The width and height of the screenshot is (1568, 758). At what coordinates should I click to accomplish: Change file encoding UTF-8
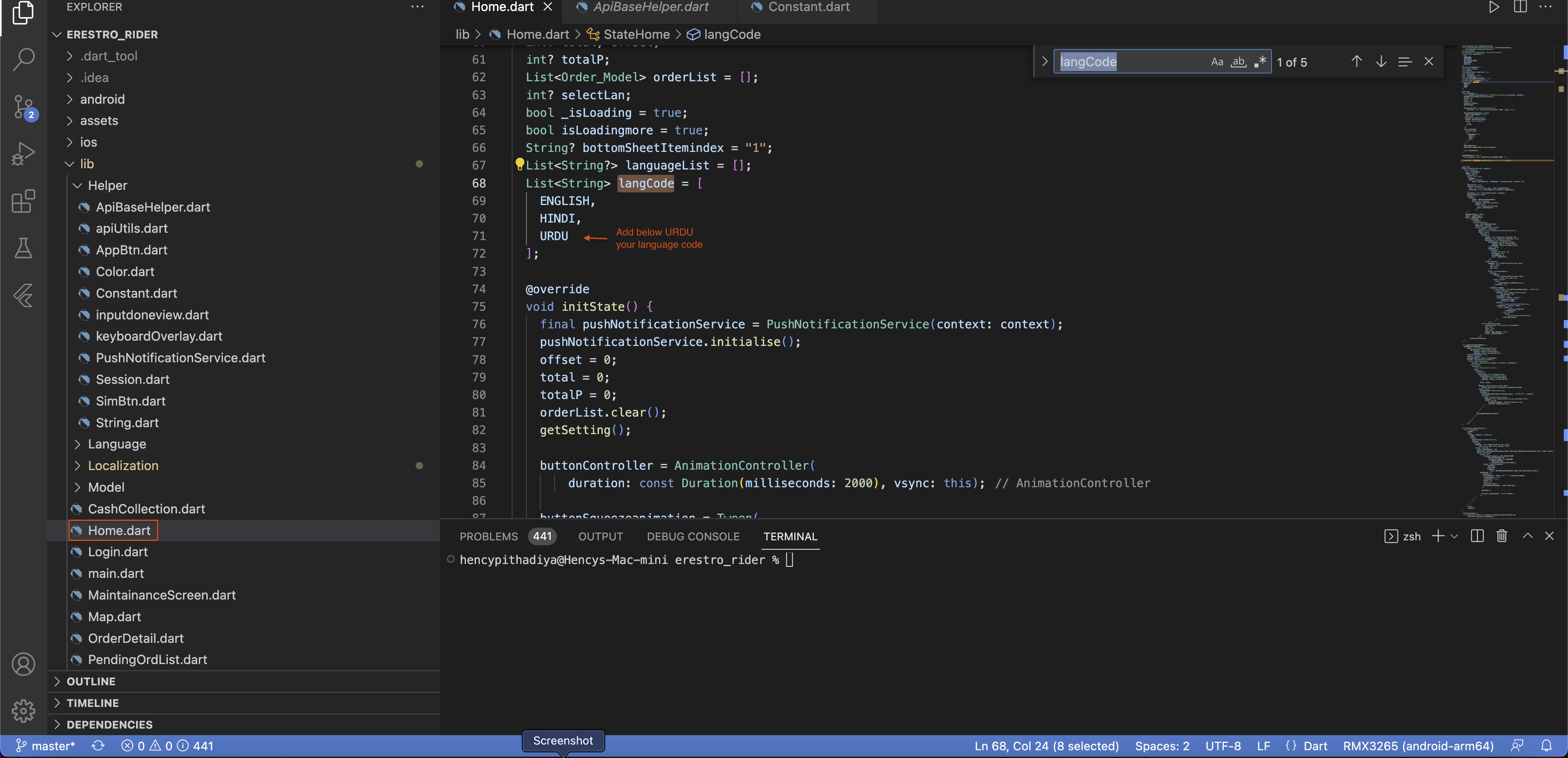click(1223, 746)
